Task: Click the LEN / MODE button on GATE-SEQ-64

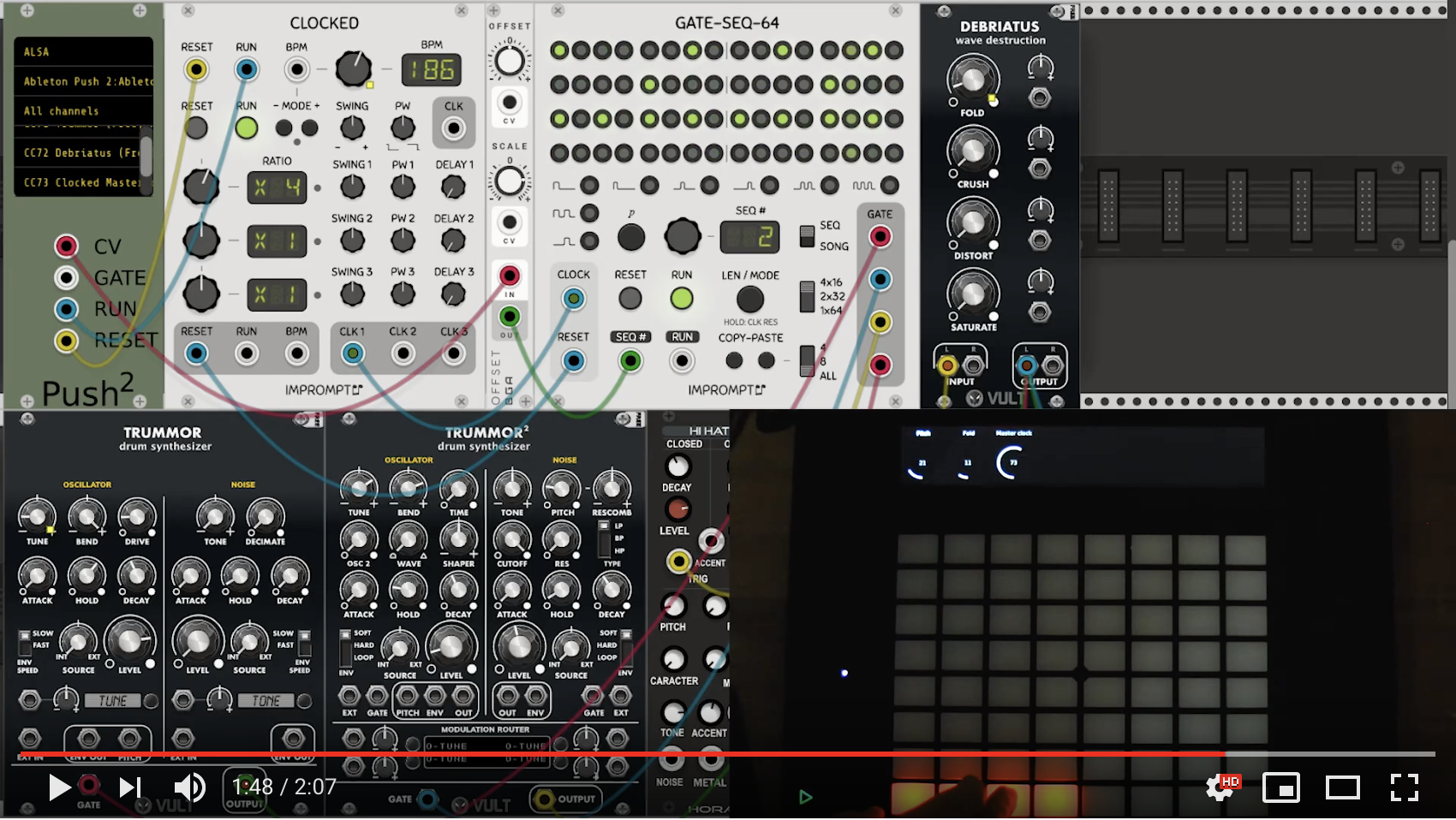Action: [749, 299]
